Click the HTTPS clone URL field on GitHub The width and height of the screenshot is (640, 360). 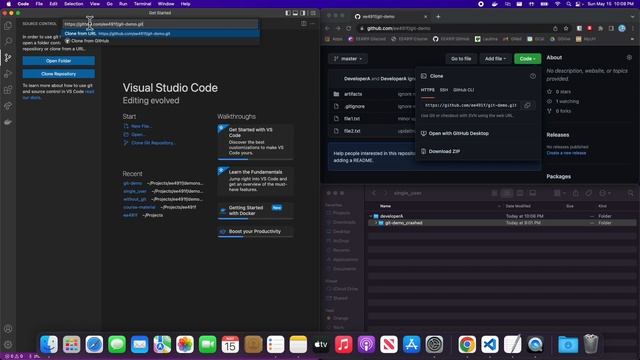coord(471,105)
